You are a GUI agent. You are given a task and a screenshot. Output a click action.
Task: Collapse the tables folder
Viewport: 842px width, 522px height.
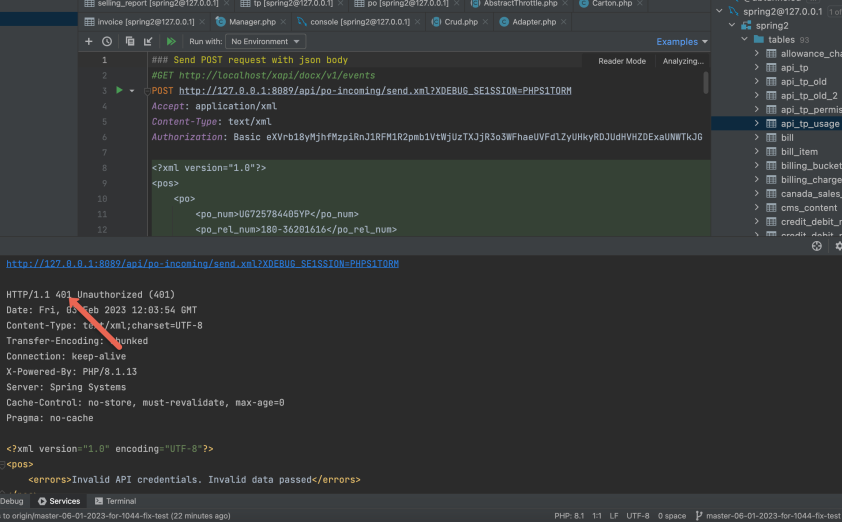click(744, 39)
